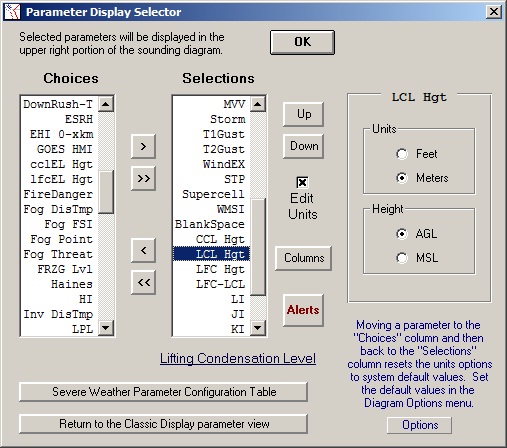
Task: Click the application icon in title bar
Action: 12,12
